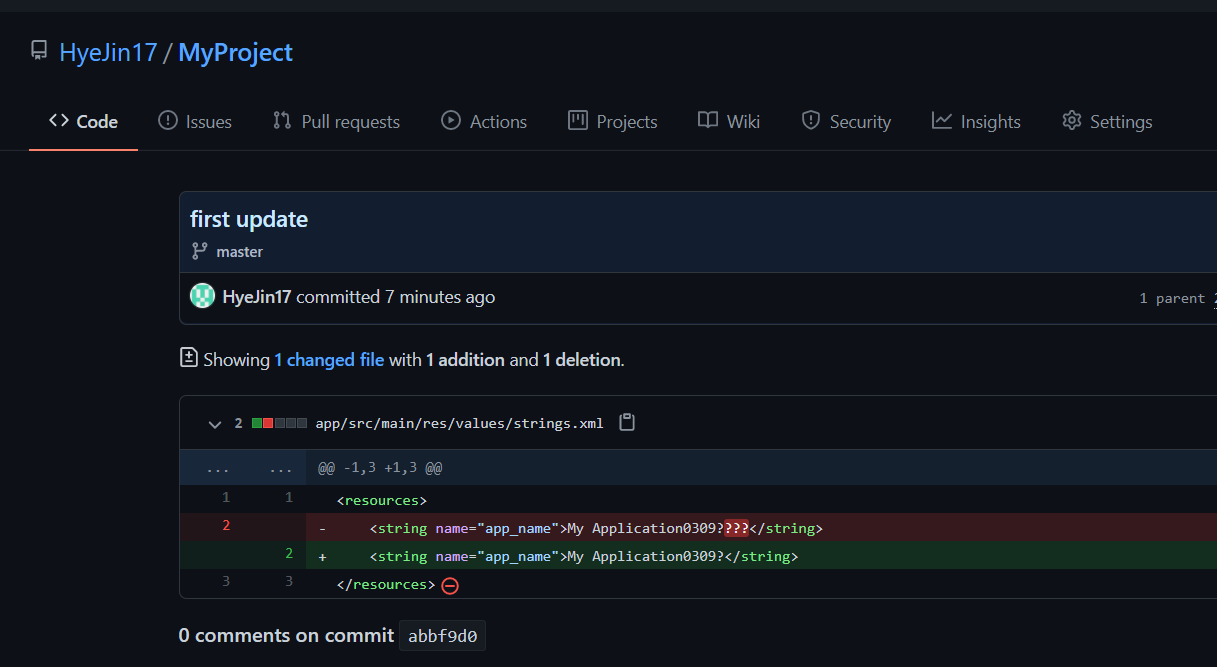Collapse the strings.xml diff with chevron
The height and width of the screenshot is (667, 1217).
[214, 424]
